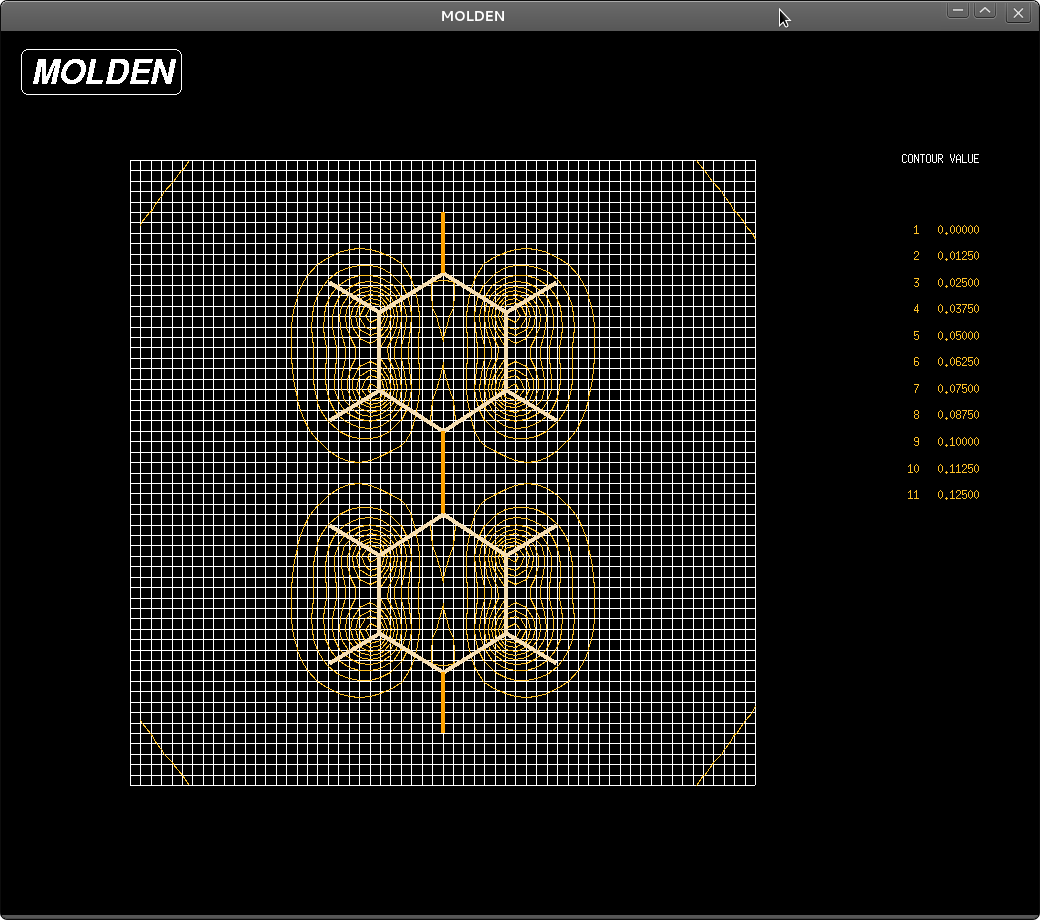This screenshot has width=1040, height=920.
Task: Click the MOLDEN logo button
Action: pos(100,71)
